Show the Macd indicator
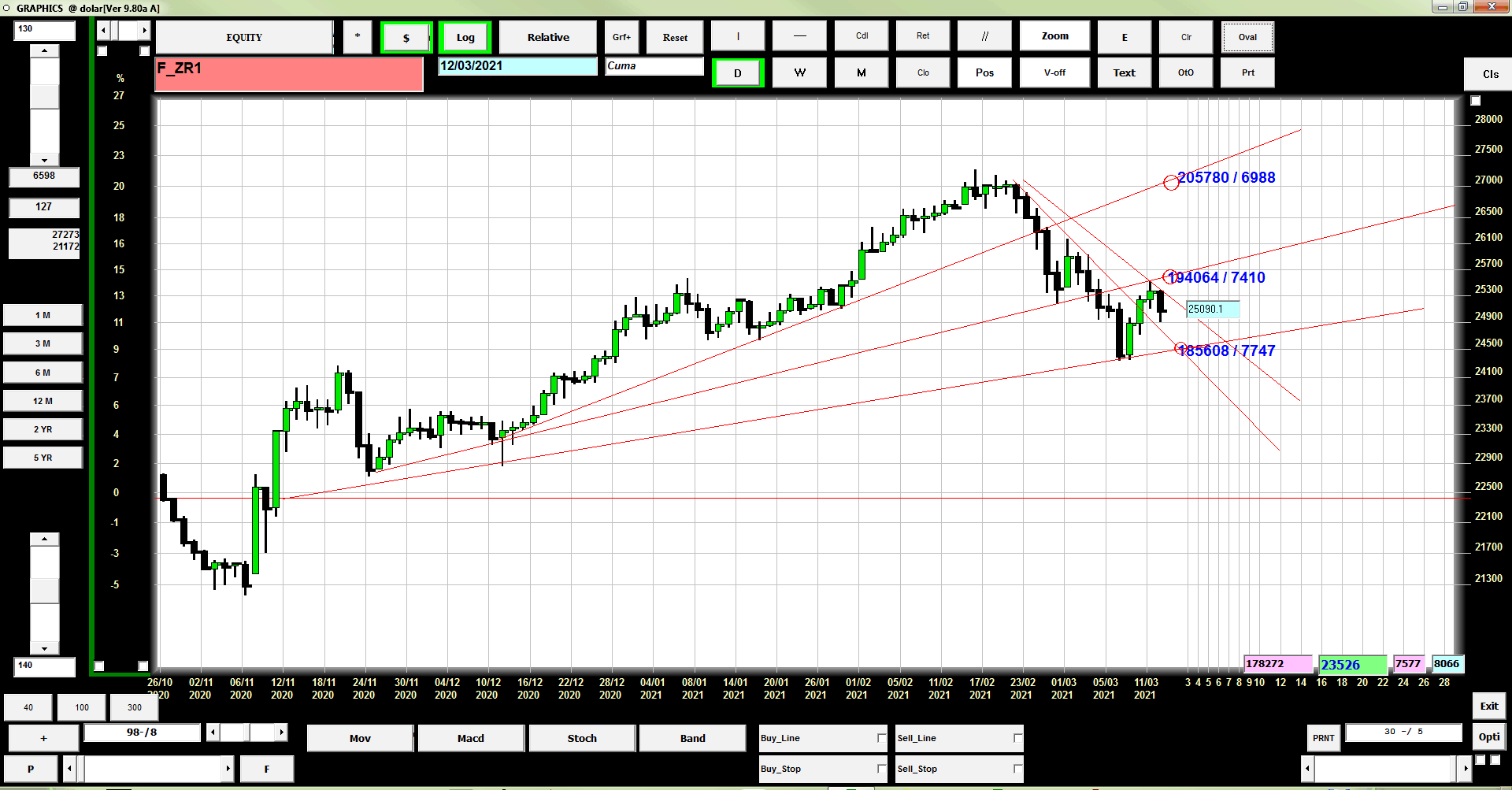The height and width of the screenshot is (790, 1512). [x=471, y=738]
